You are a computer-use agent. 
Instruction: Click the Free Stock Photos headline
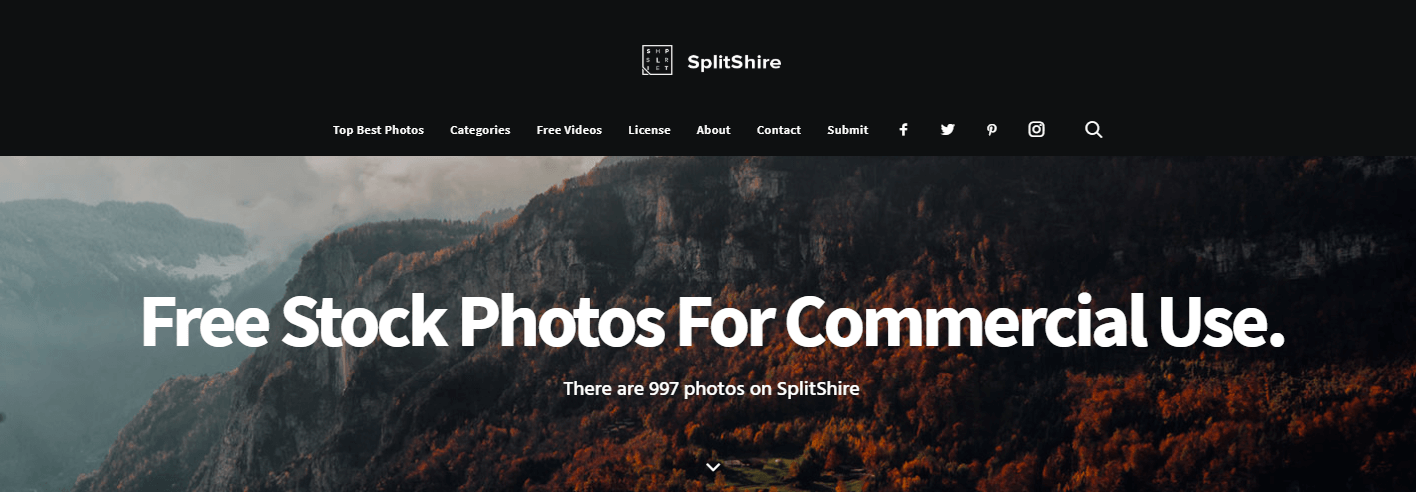click(x=712, y=322)
